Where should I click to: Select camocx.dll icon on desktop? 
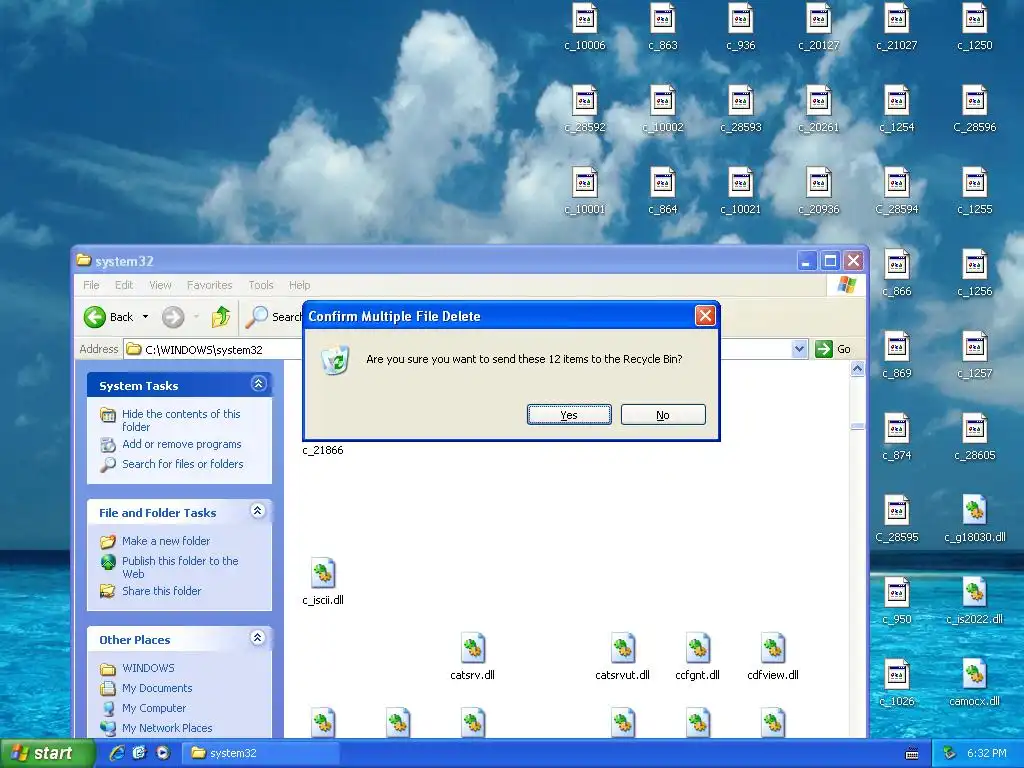(974, 675)
